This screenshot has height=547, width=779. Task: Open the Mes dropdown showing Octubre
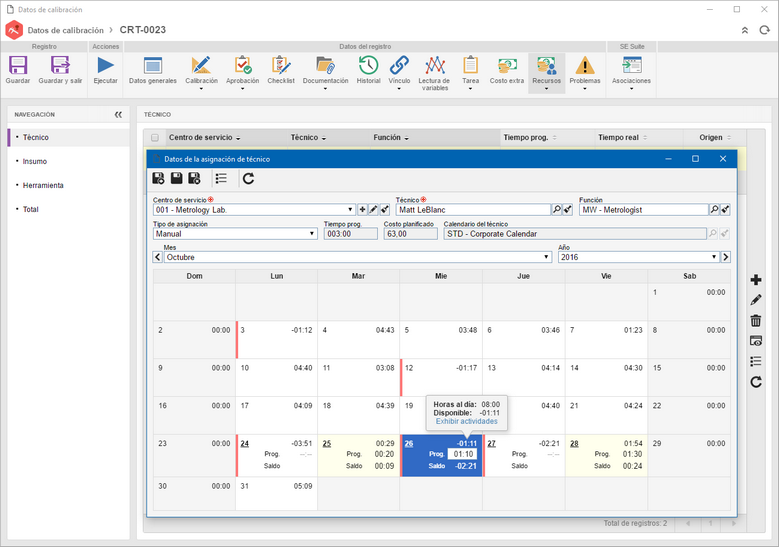coord(546,257)
